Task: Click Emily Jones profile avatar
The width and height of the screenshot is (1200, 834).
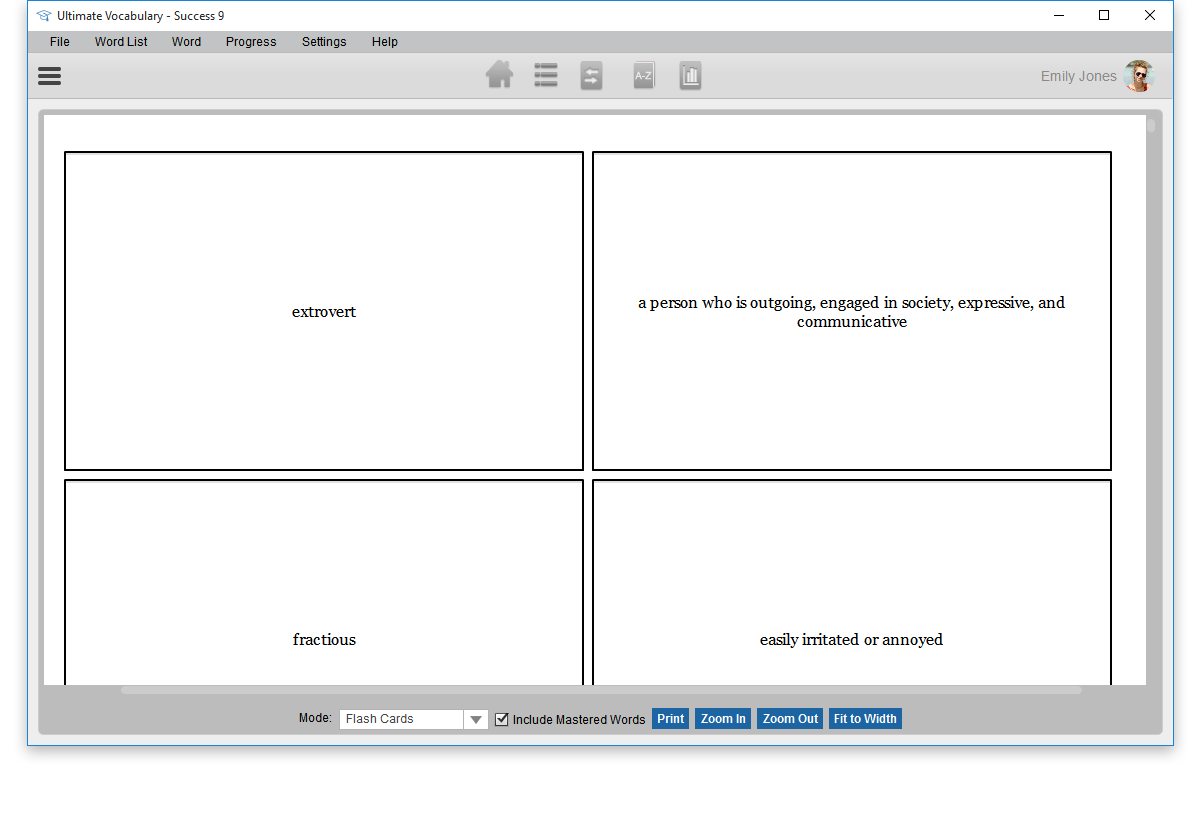Action: coord(1138,76)
